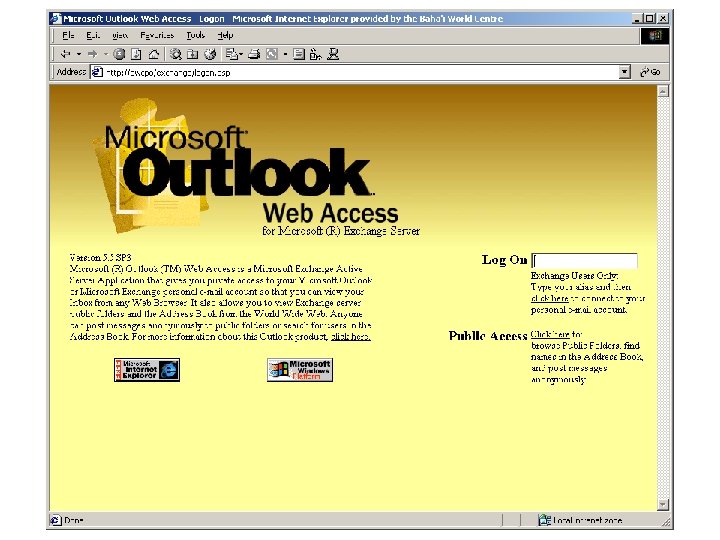Click 'Exchange Users Only' text

tap(574, 276)
